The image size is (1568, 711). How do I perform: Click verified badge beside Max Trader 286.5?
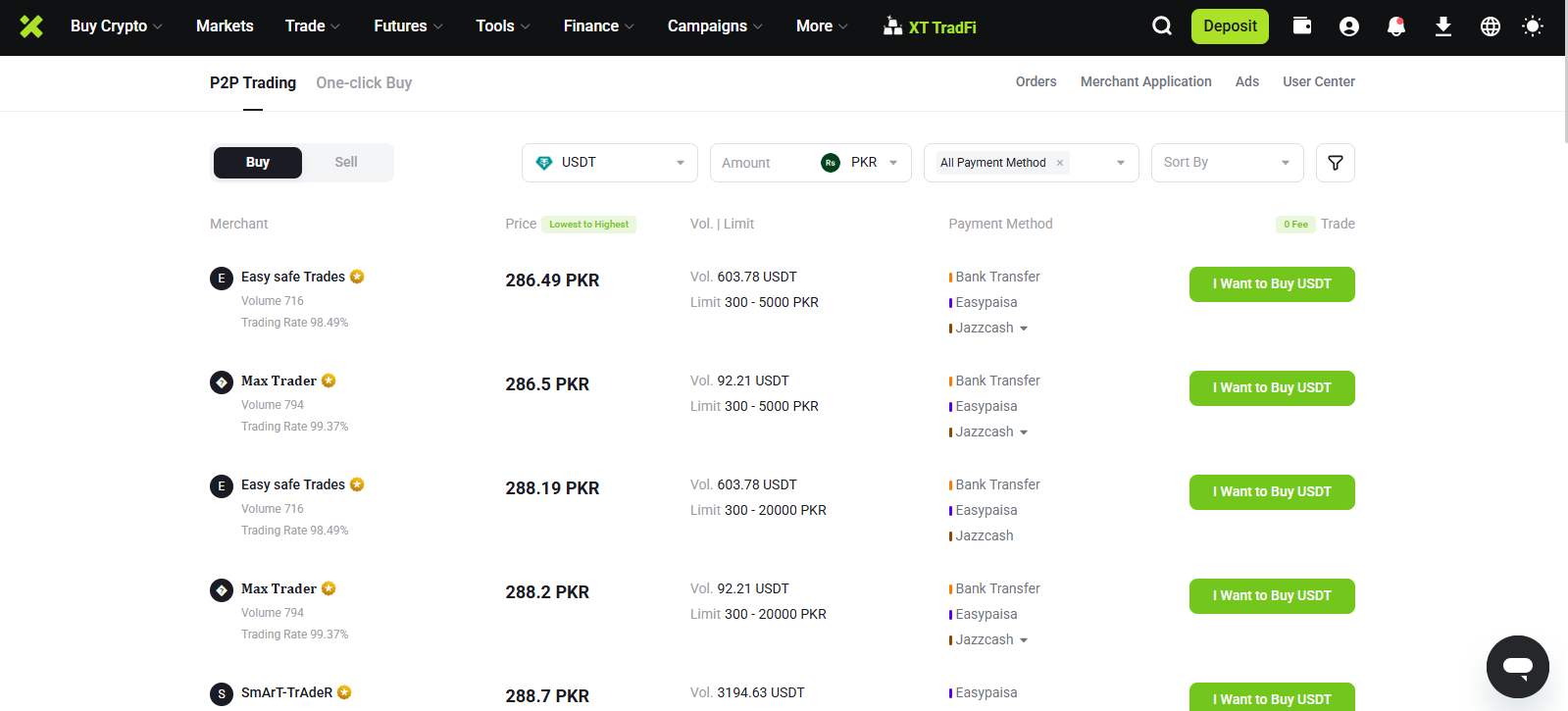tap(329, 381)
